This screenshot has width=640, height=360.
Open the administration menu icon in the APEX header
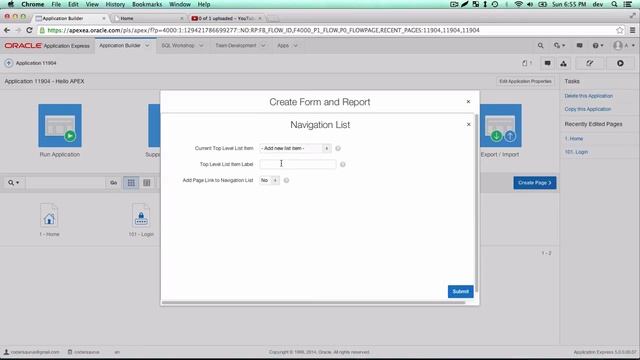pos(559,46)
